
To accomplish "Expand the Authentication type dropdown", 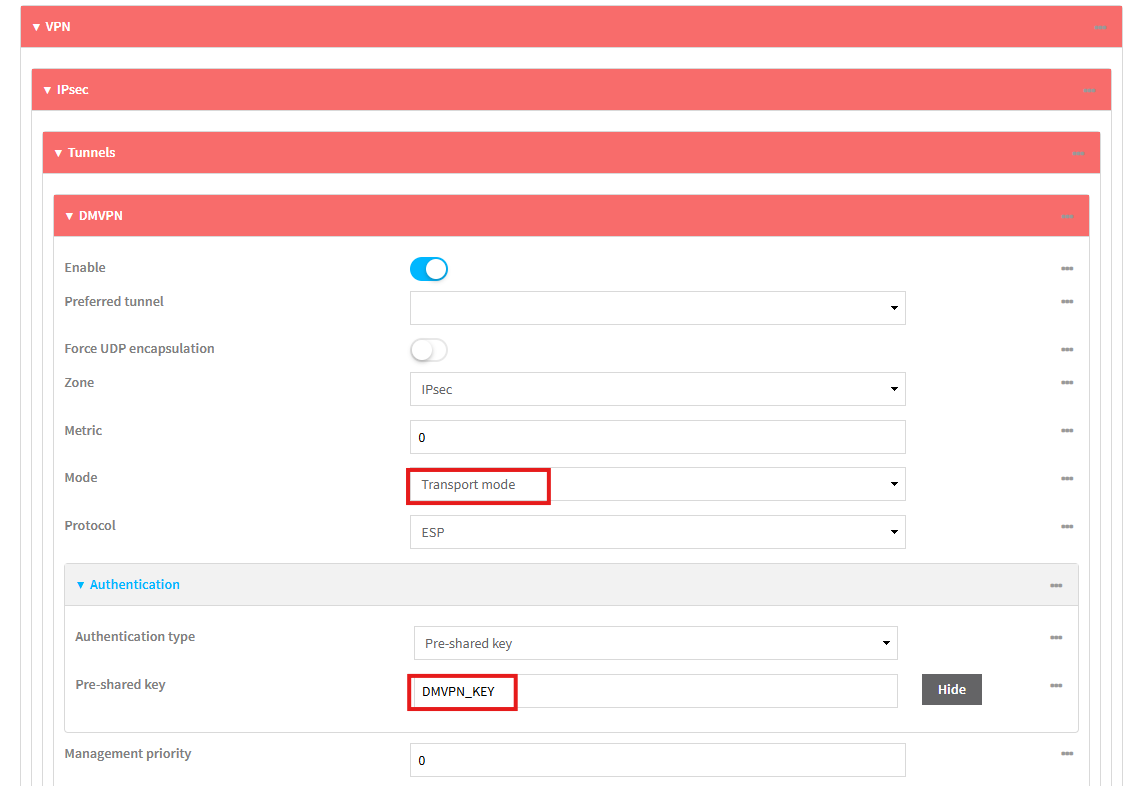I will pos(655,643).
